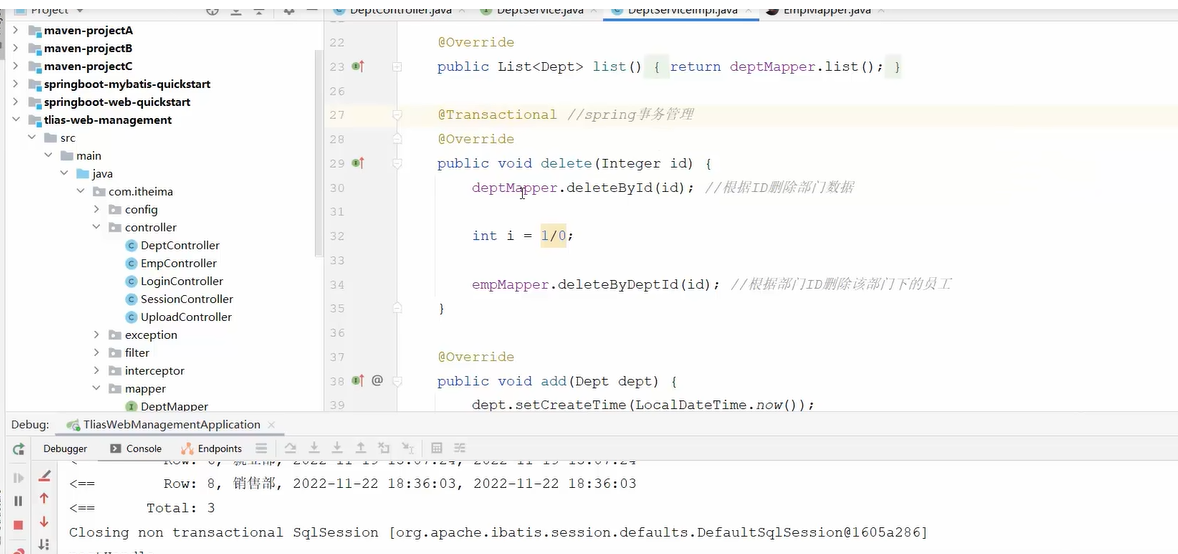Open Project panel settings gear
Viewport: 1178px width, 554px height.
coord(289,11)
